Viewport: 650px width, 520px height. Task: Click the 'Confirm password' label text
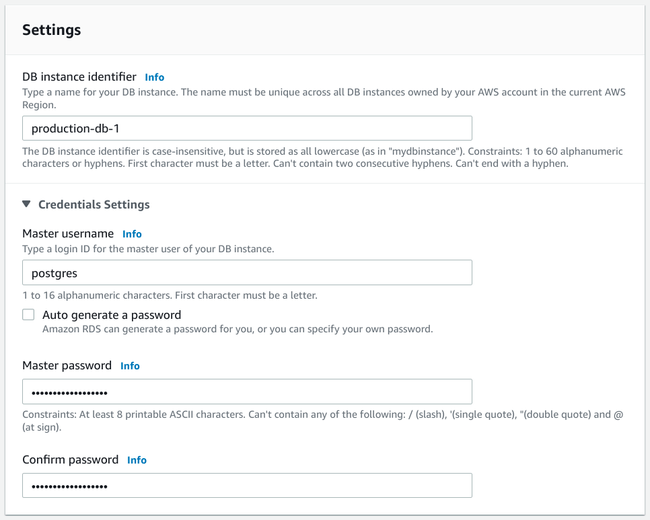pyautogui.click(x=69, y=460)
